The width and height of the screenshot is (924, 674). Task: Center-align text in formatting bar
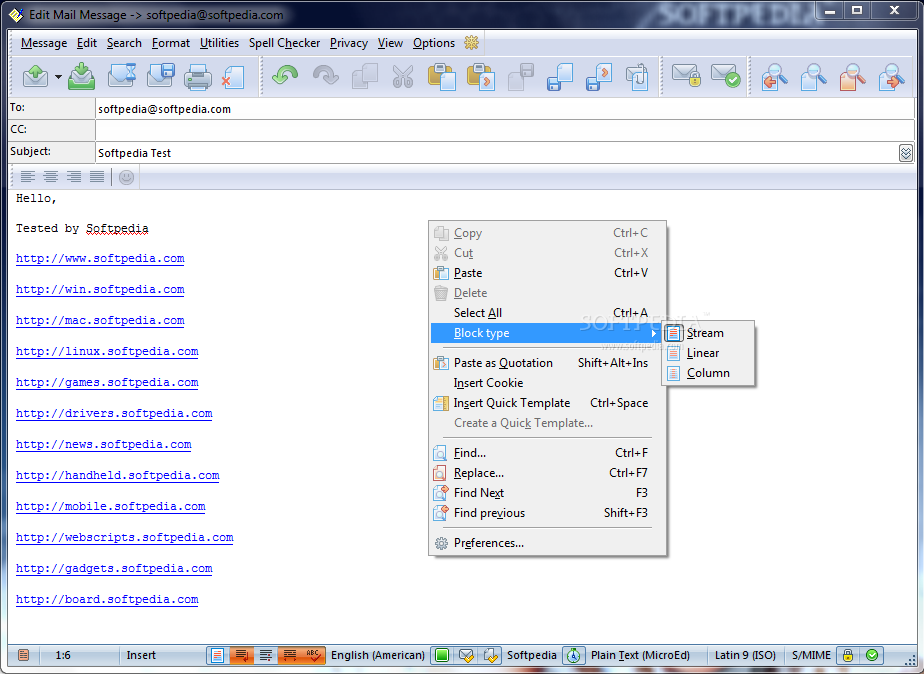click(x=51, y=177)
